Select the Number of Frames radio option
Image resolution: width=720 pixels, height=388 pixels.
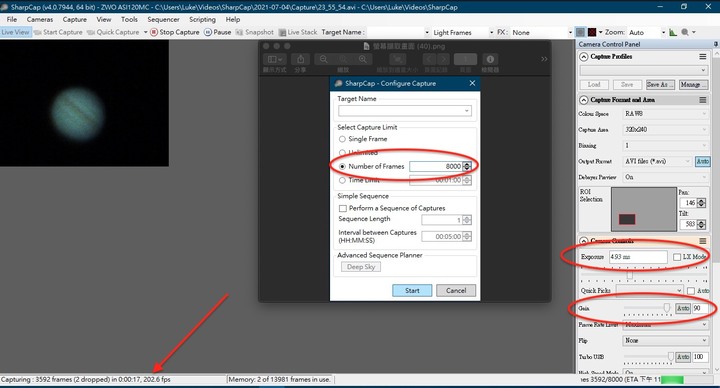(342, 167)
